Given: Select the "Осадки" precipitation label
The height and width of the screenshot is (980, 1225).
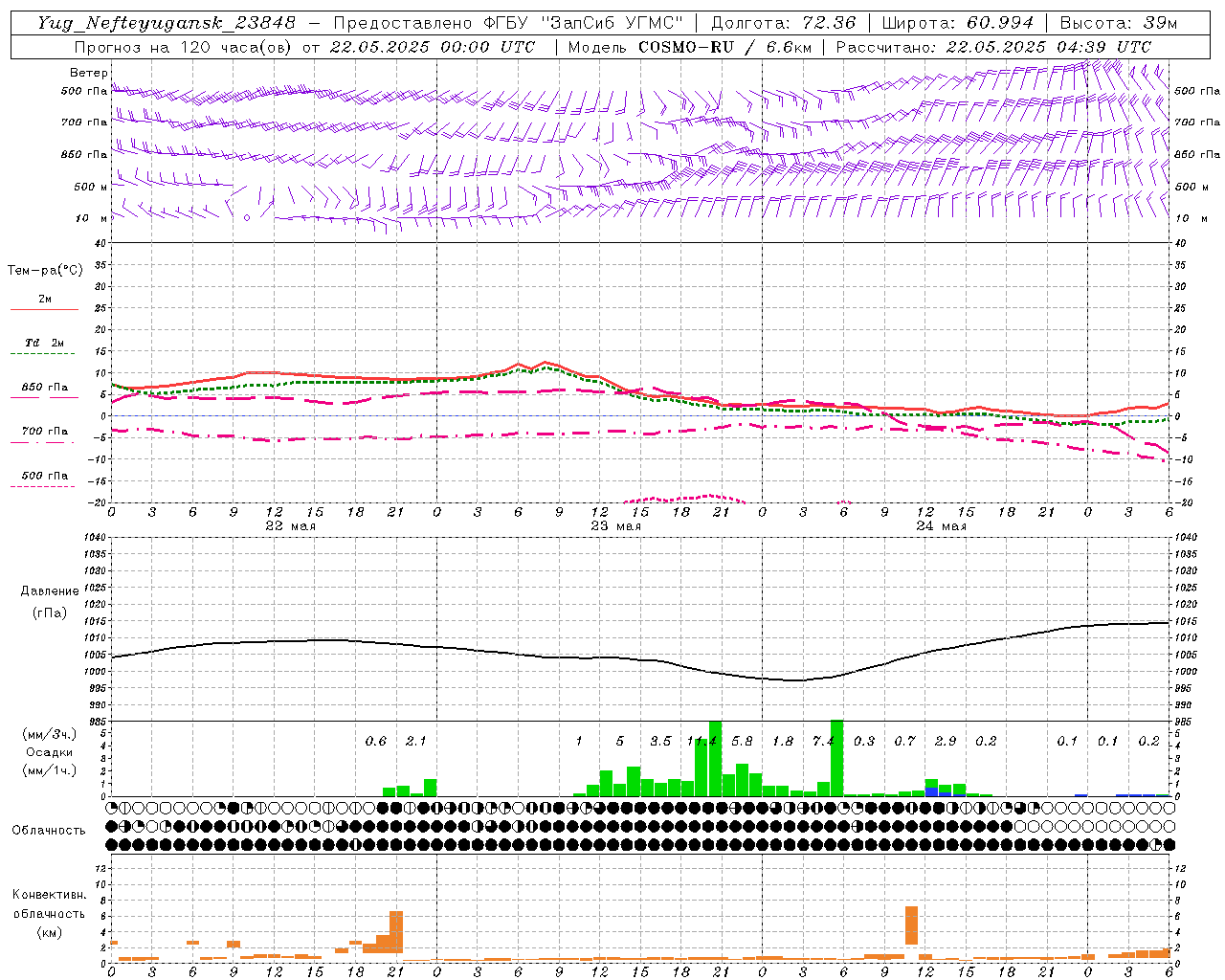Looking at the screenshot, I should [49, 752].
